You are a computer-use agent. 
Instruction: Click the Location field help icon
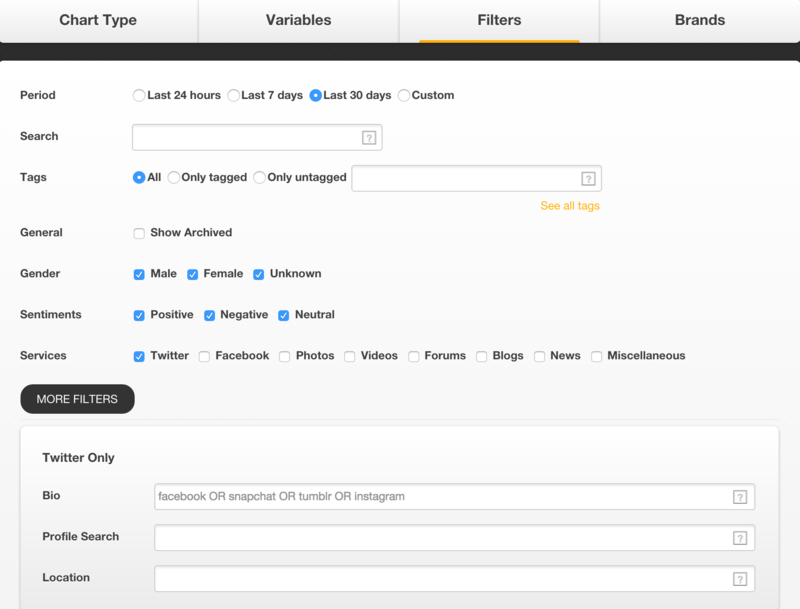740,579
